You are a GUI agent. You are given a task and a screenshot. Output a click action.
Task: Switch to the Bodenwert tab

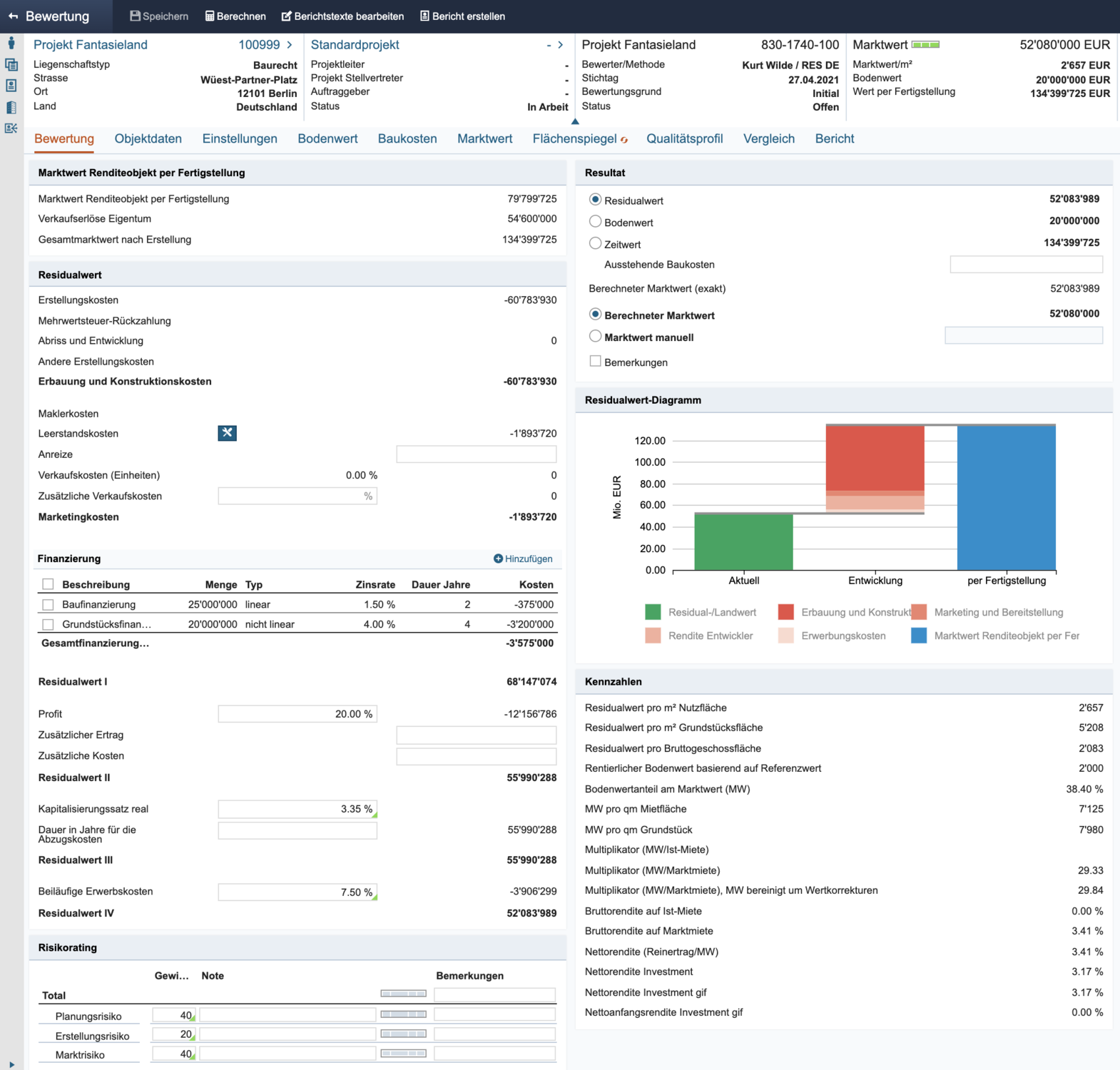click(327, 138)
